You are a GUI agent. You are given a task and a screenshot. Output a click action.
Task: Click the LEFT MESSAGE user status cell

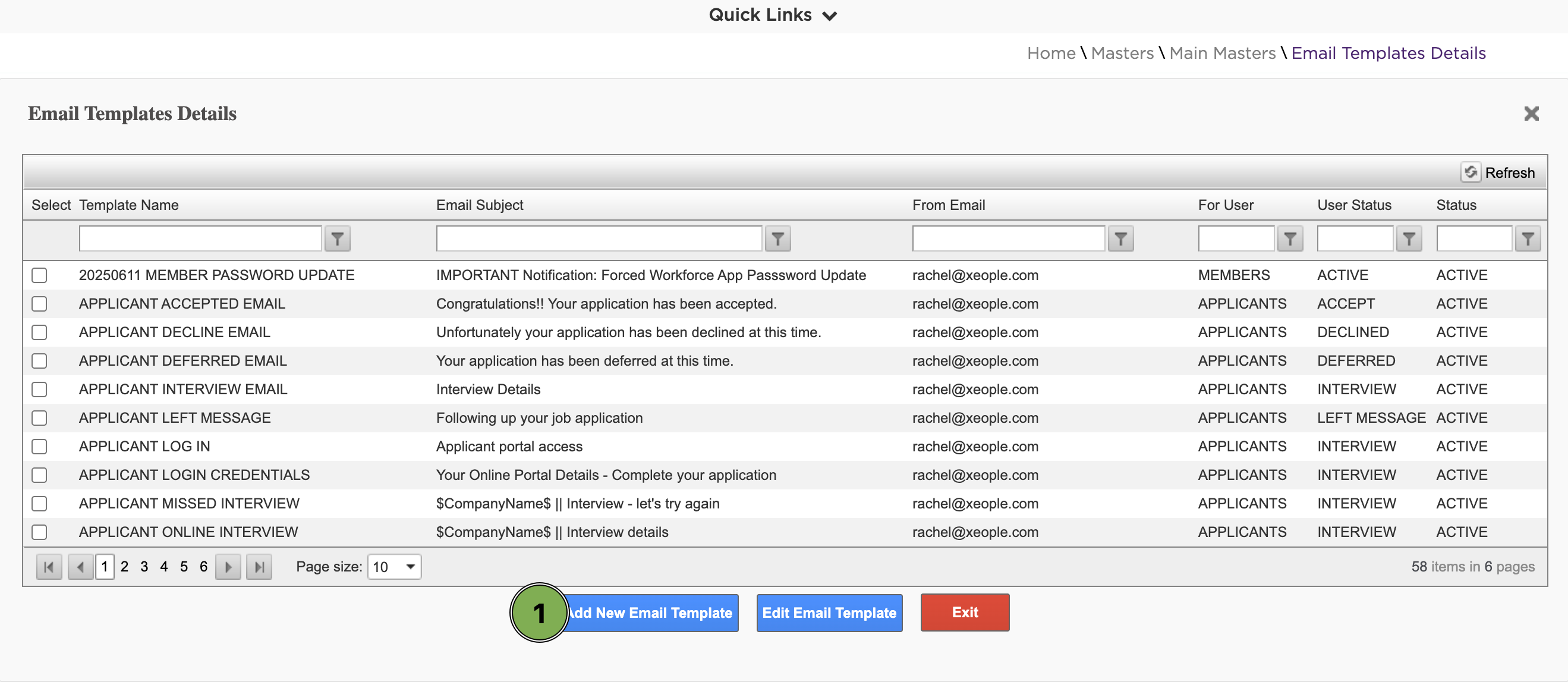[1371, 418]
